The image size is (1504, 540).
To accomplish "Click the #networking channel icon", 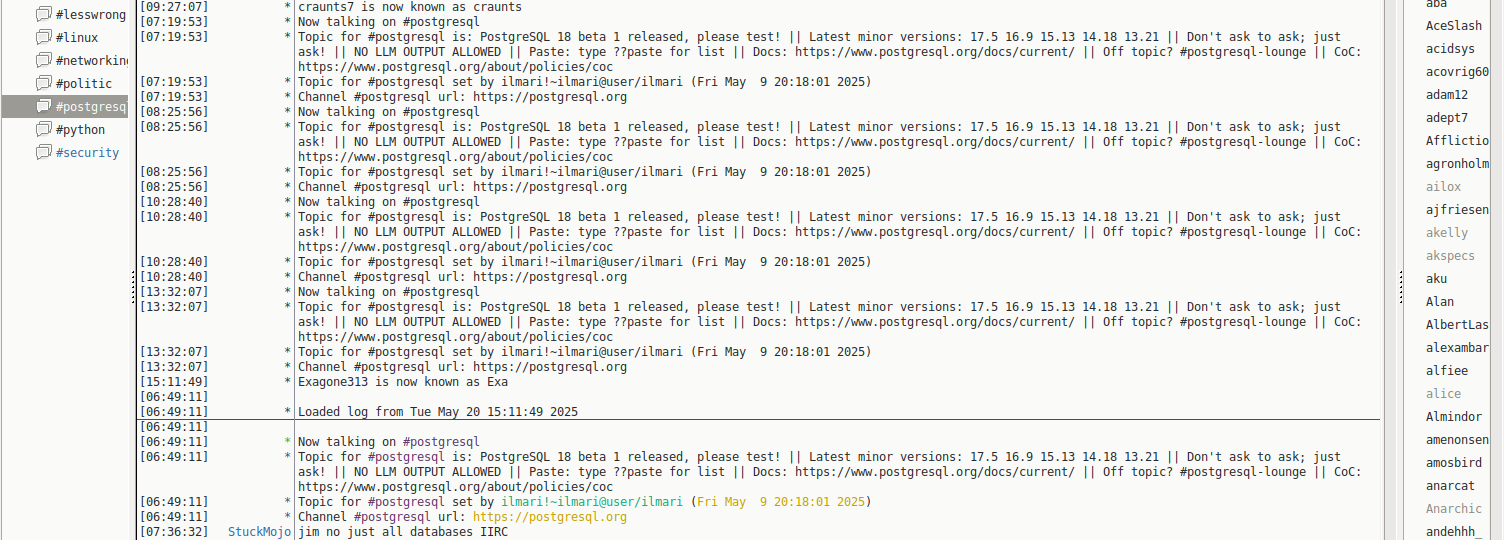I will pos(43,61).
